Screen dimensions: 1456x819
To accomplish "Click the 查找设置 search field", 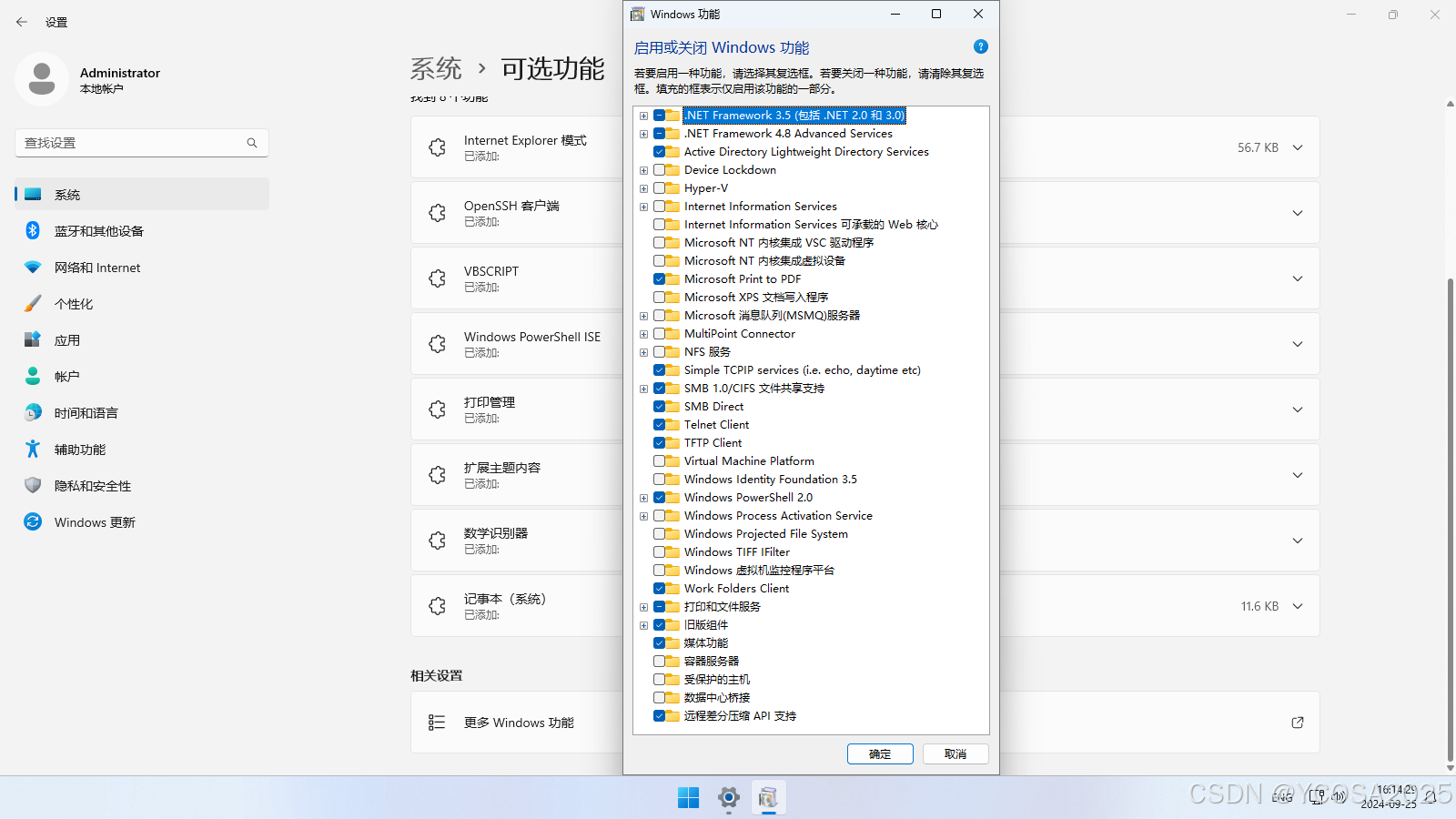I will click(x=142, y=143).
